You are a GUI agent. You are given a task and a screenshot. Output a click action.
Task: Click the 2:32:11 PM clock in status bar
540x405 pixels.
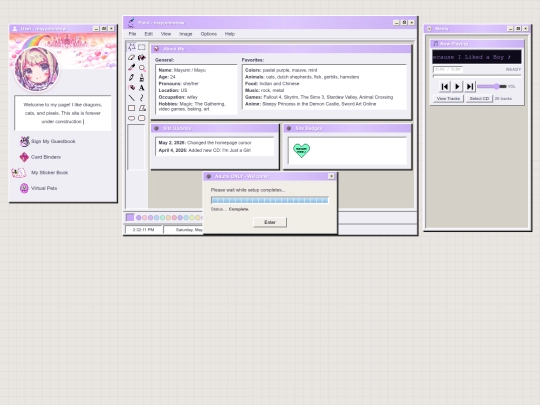pyautogui.click(x=144, y=229)
